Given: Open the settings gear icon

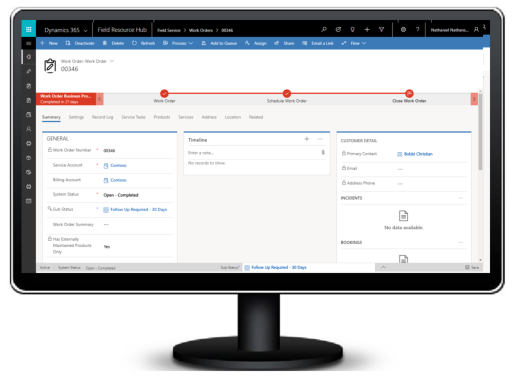Looking at the screenshot, I should [x=403, y=30].
